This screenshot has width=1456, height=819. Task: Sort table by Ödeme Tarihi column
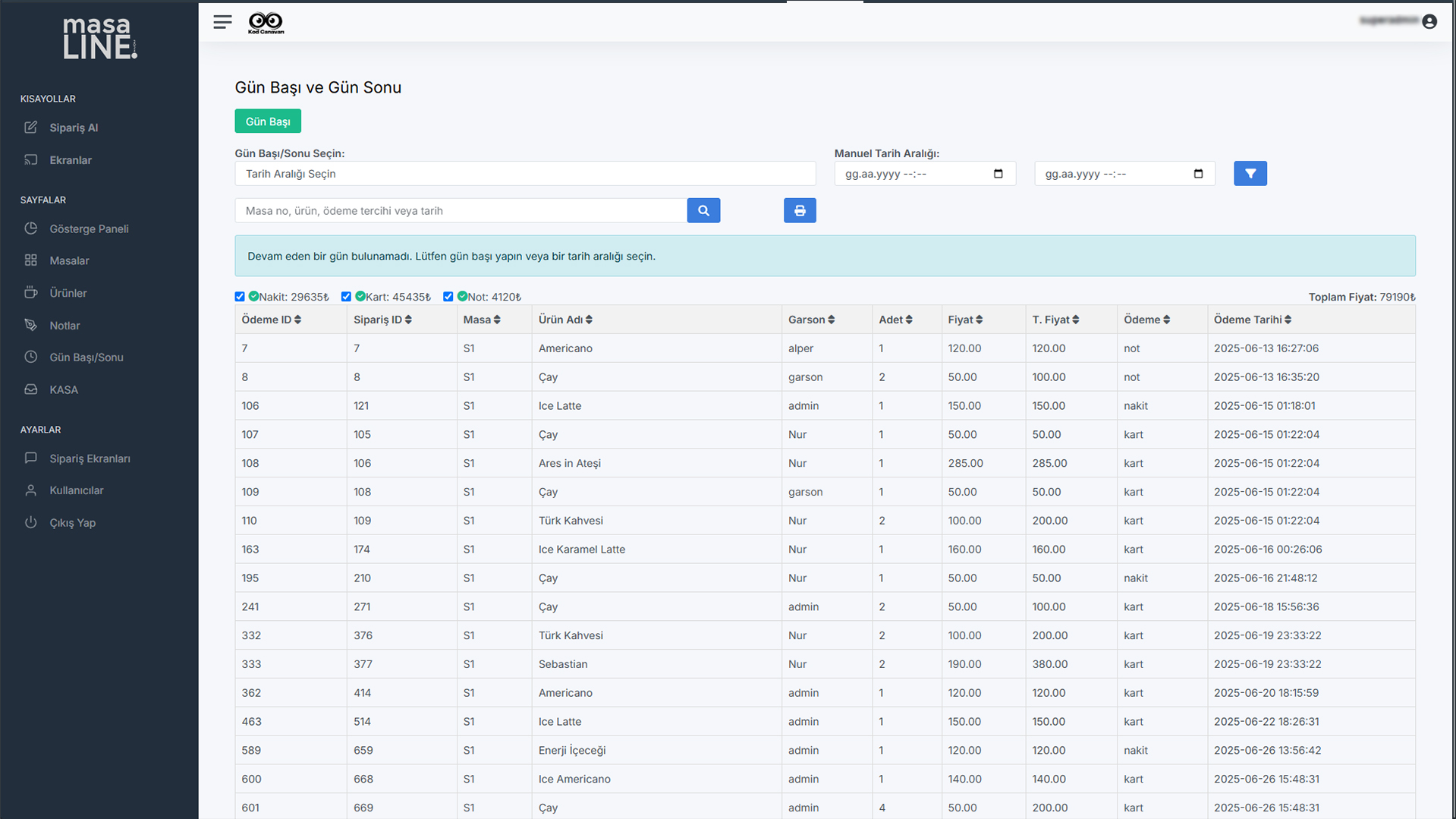click(x=1252, y=320)
